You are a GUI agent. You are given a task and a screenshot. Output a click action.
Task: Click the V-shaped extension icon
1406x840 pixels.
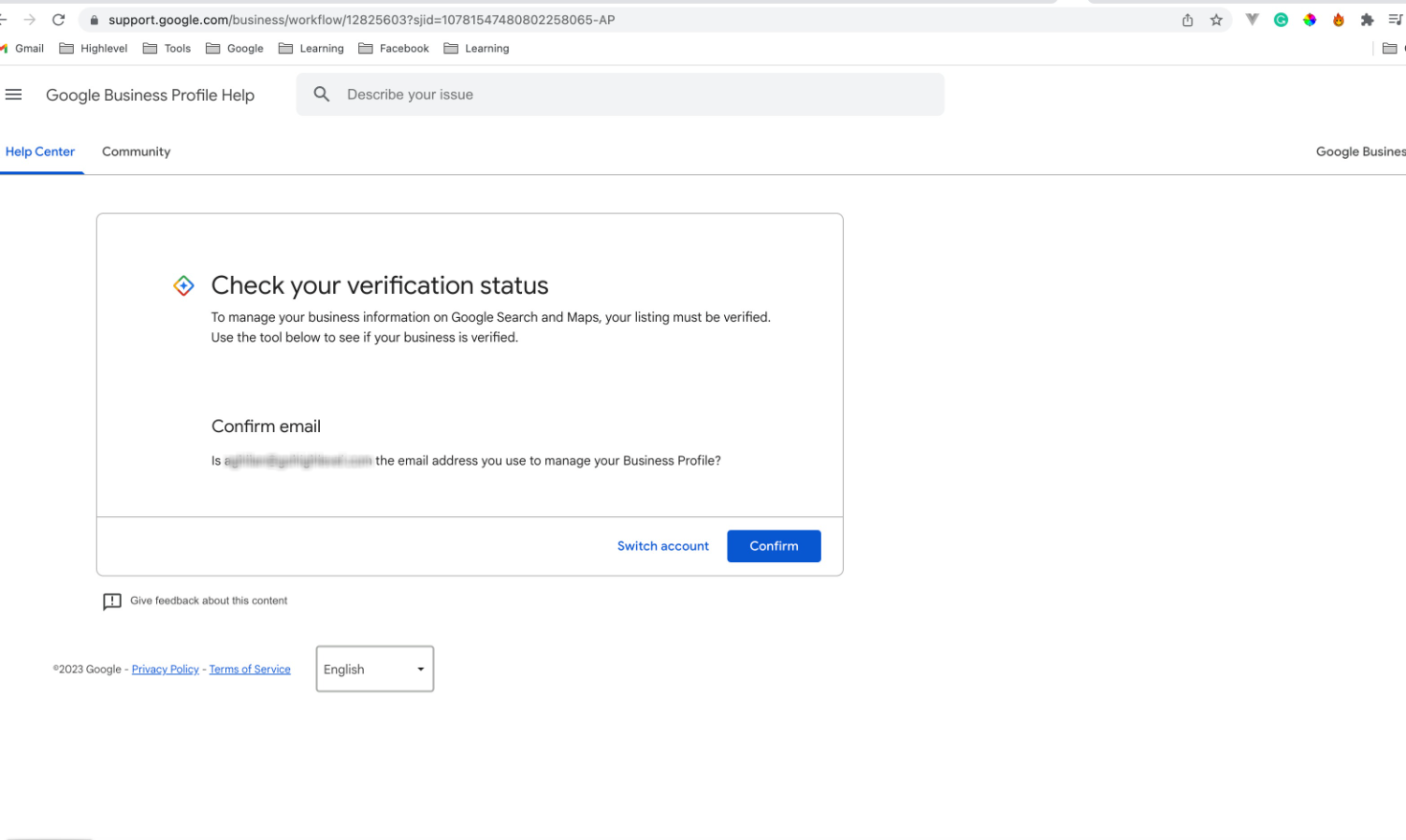pyautogui.click(x=1252, y=19)
